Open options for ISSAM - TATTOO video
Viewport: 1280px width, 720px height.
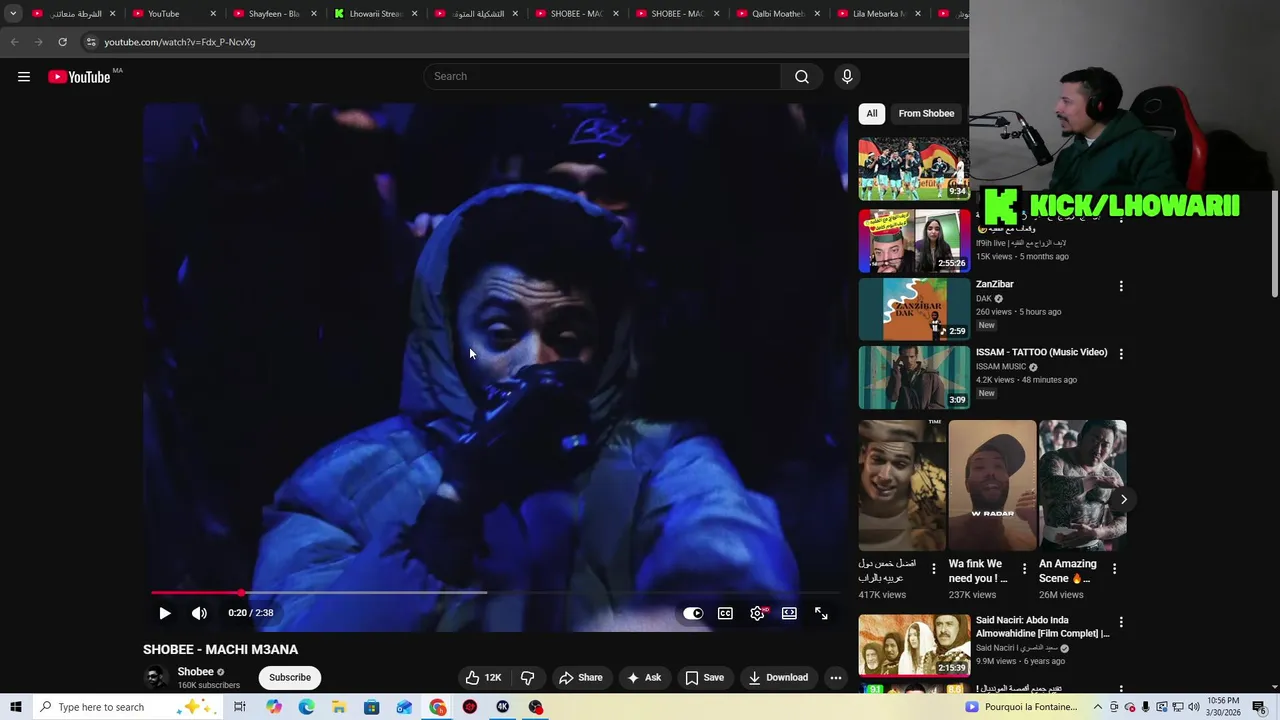click(1121, 354)
